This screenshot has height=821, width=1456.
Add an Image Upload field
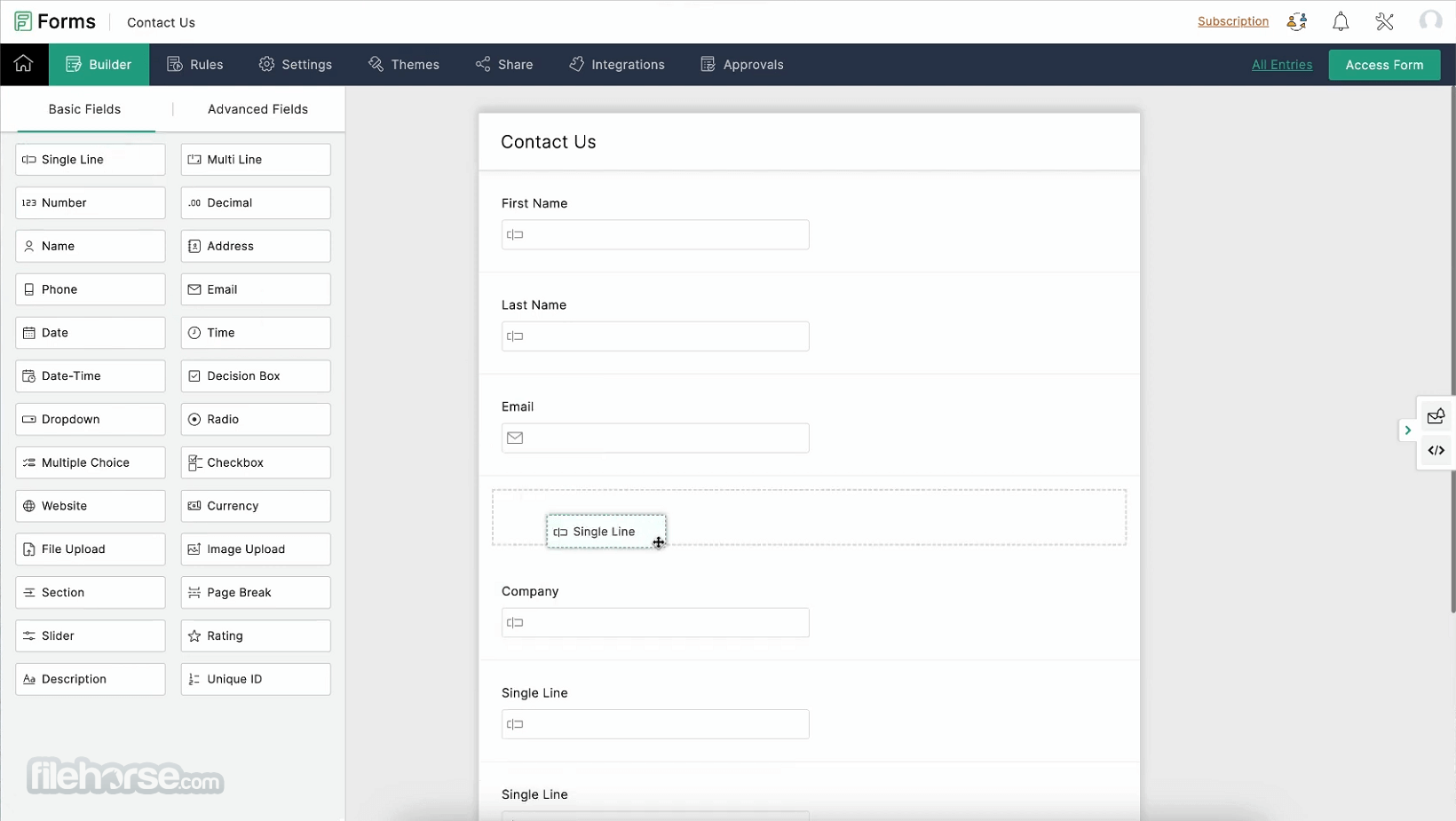[x=256, y=549]
